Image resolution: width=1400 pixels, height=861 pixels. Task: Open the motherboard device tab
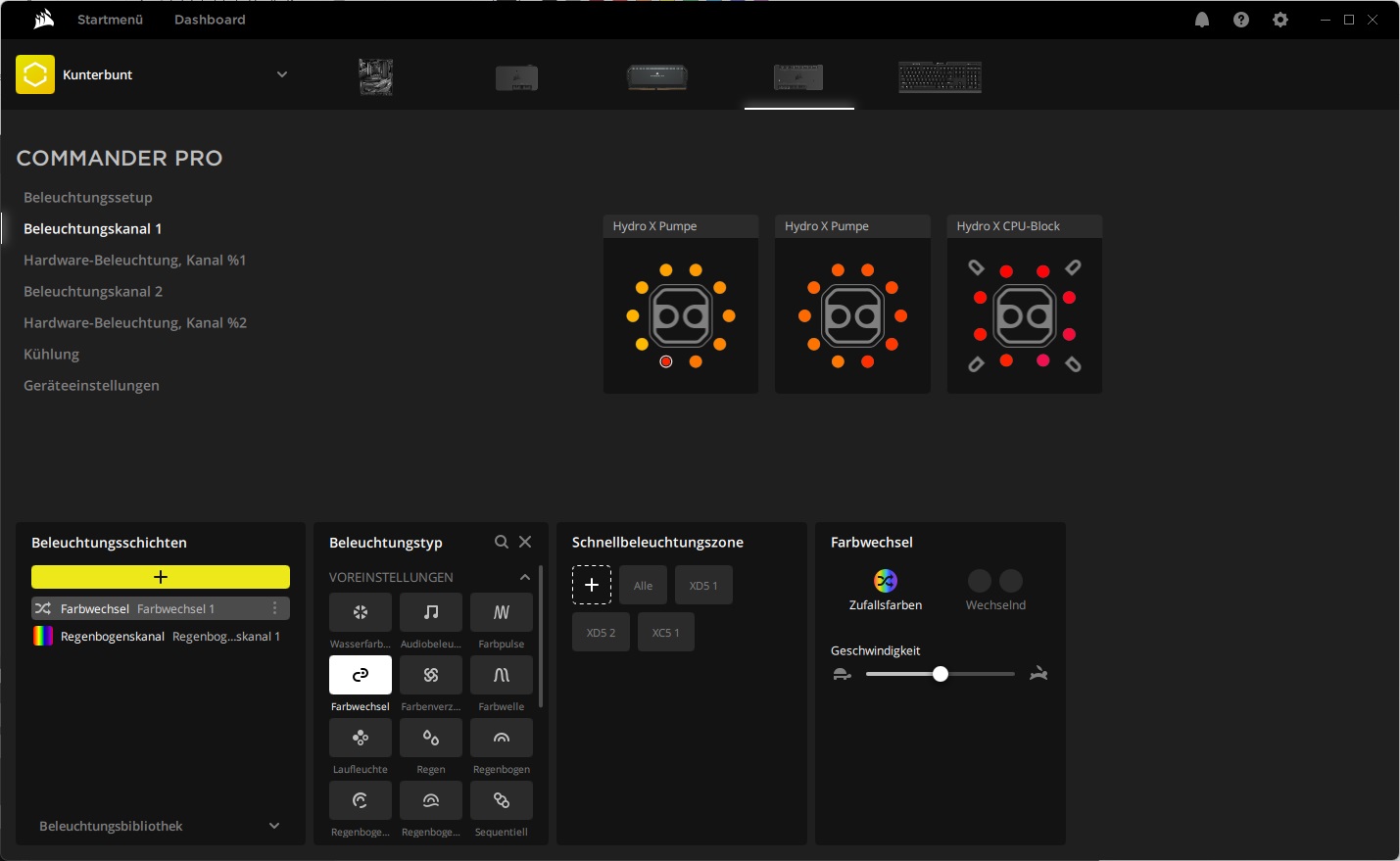pyautogui.click(x=376, y=76)
